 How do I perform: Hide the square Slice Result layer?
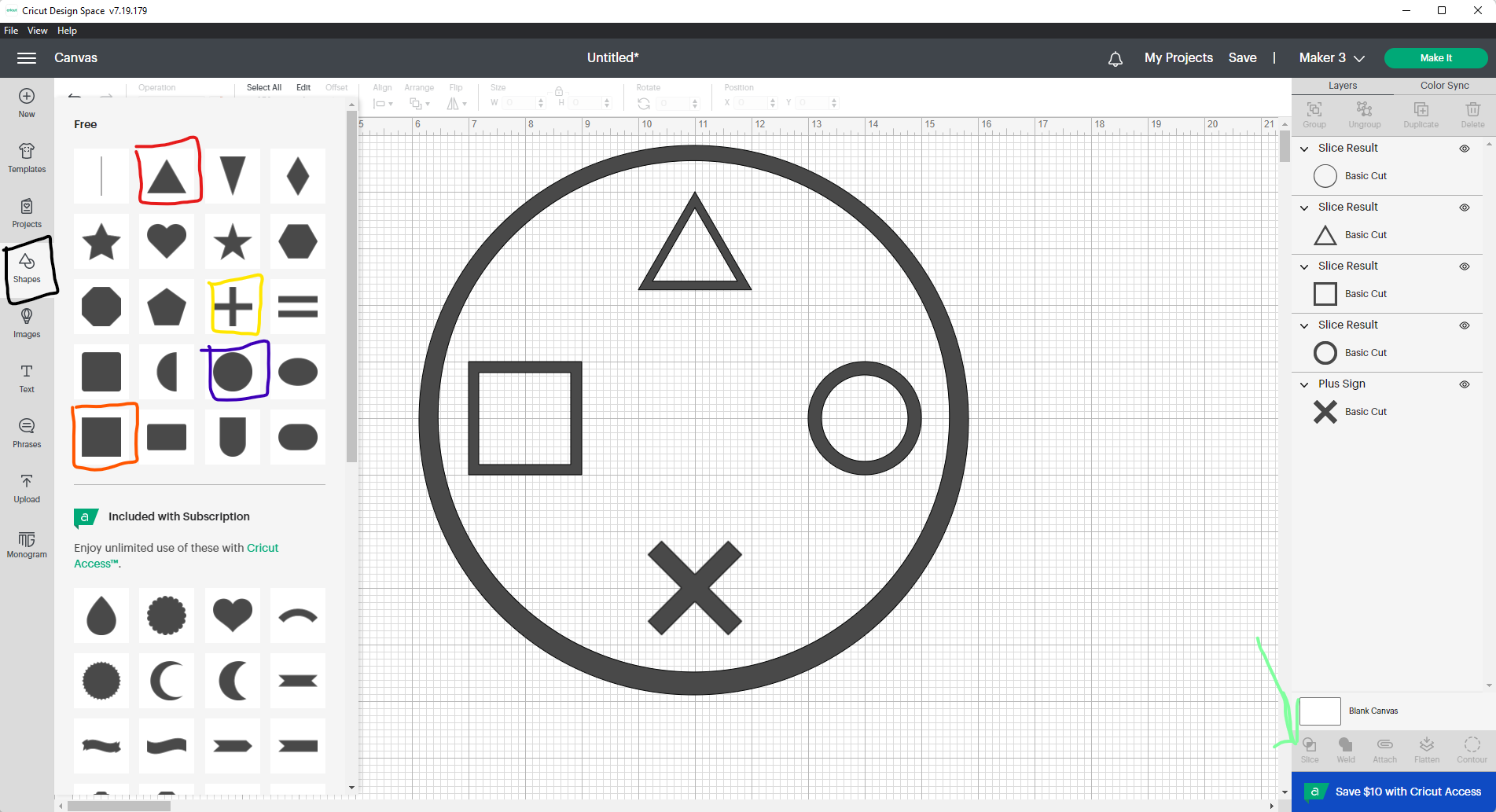pyautogui.click(x=1465, y=266)
